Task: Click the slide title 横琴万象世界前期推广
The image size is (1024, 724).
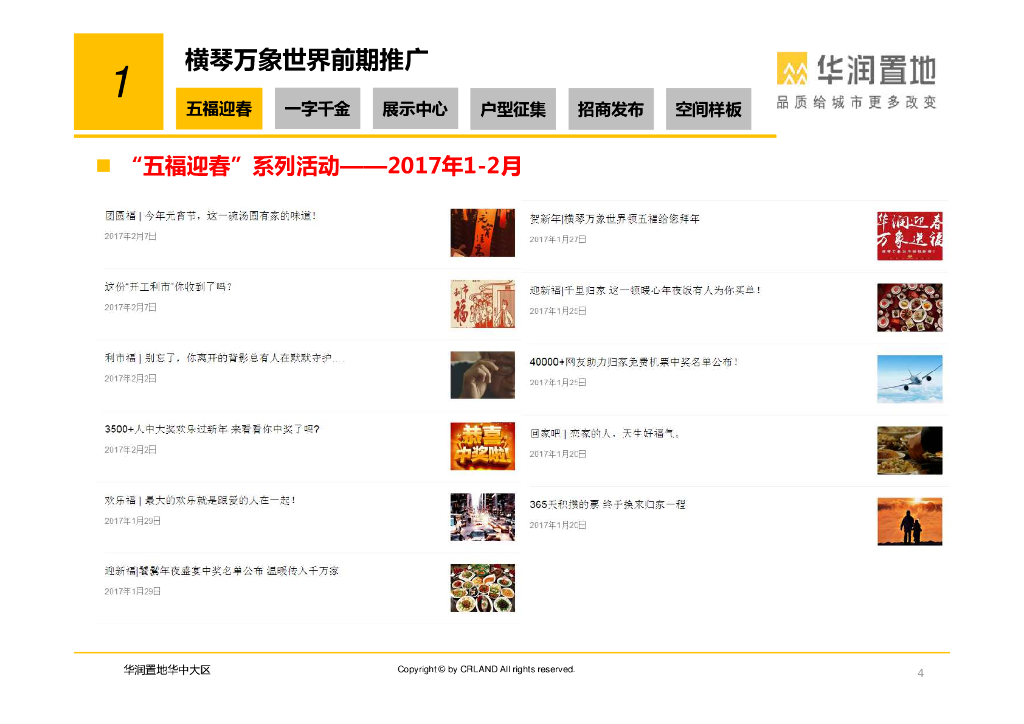Action: click(x=306, y=60)
